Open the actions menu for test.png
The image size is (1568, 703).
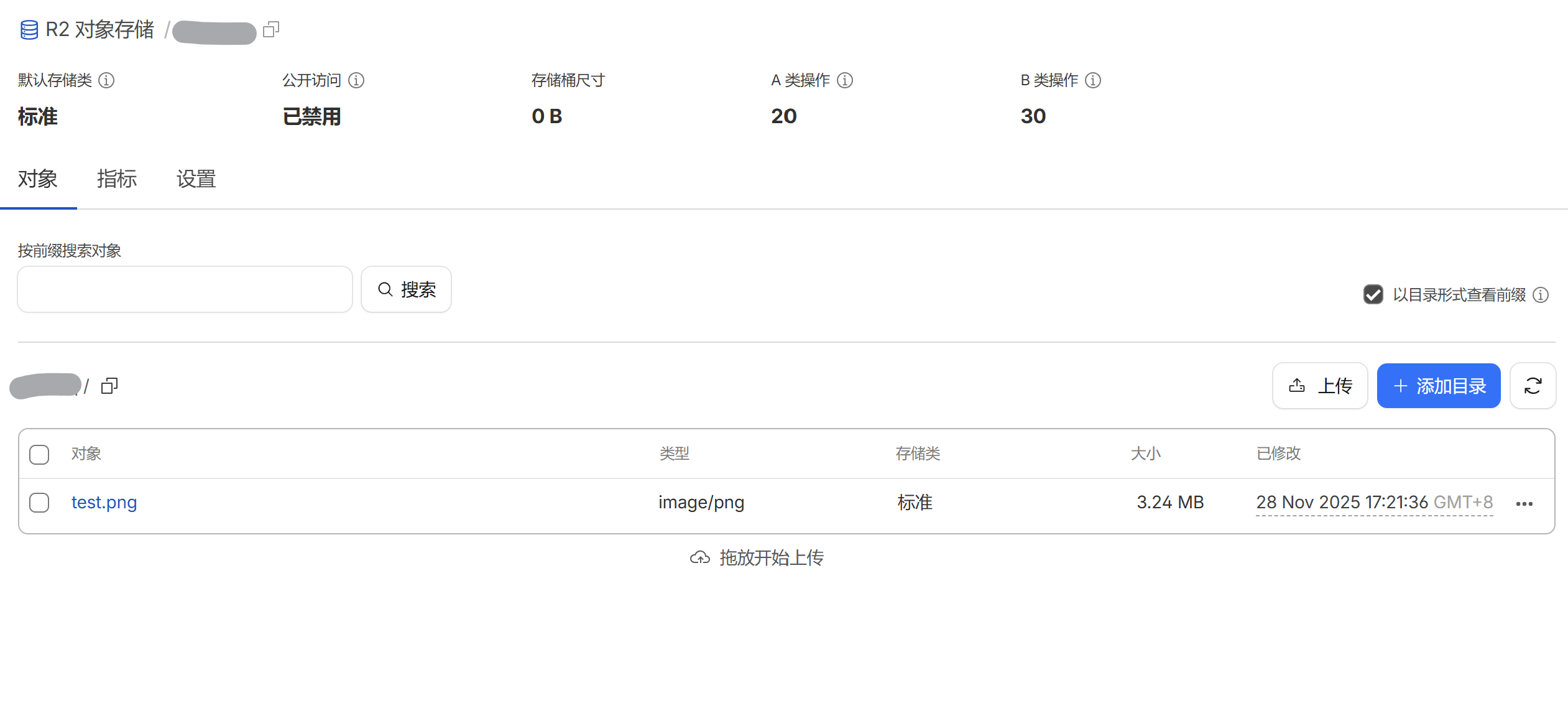[x=1524, y=504]
